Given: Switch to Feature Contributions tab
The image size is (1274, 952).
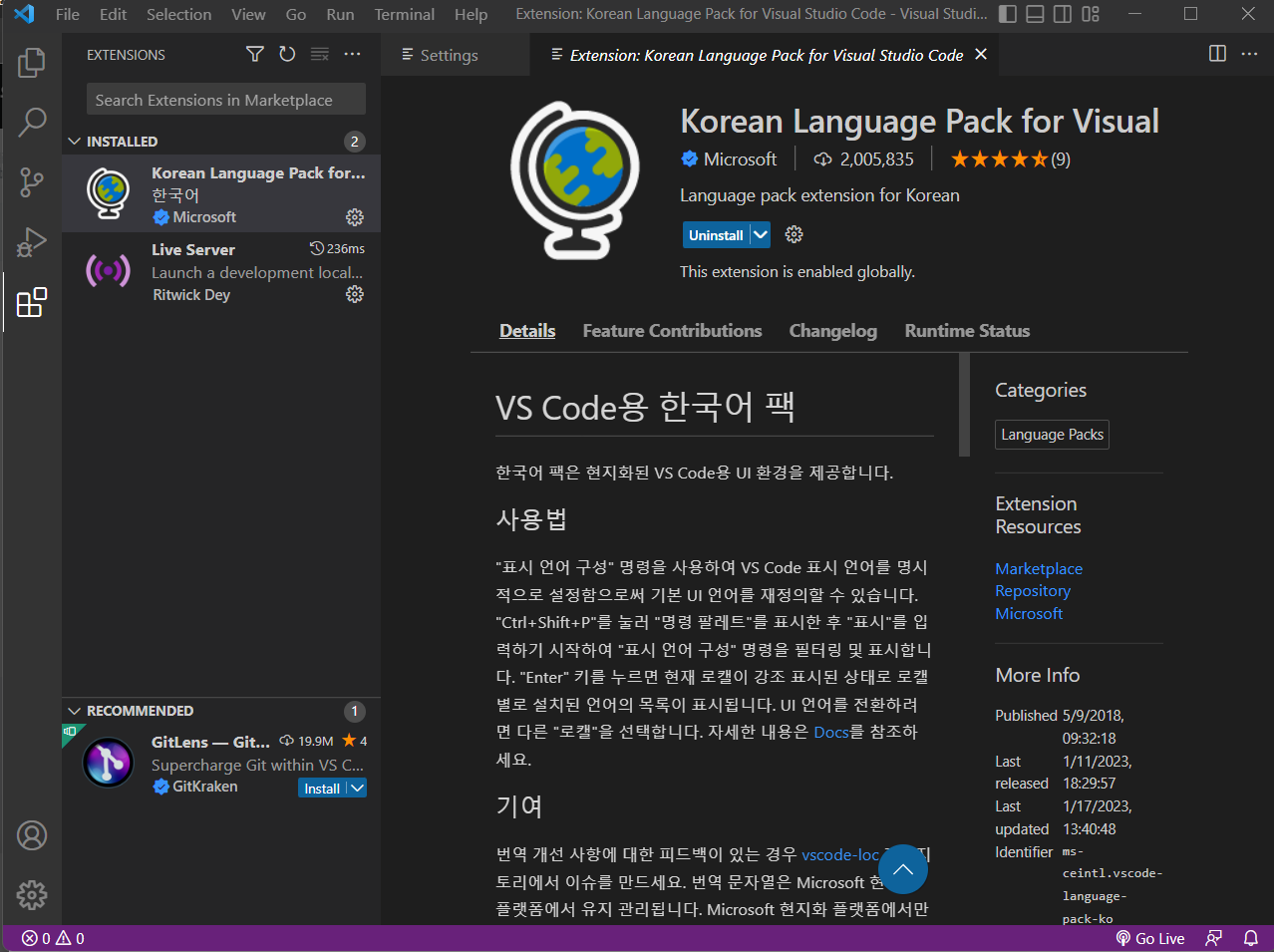Looking at the screenshot, I should [x=672, y=331].
